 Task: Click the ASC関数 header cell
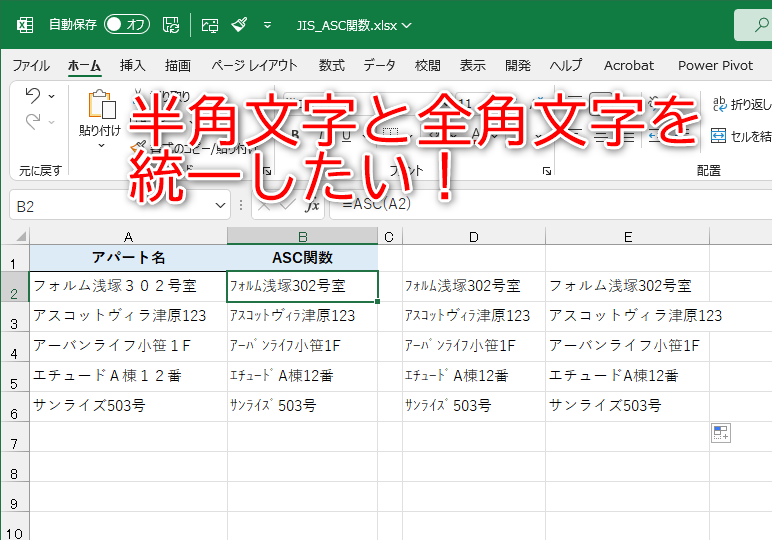click(302, 258)
